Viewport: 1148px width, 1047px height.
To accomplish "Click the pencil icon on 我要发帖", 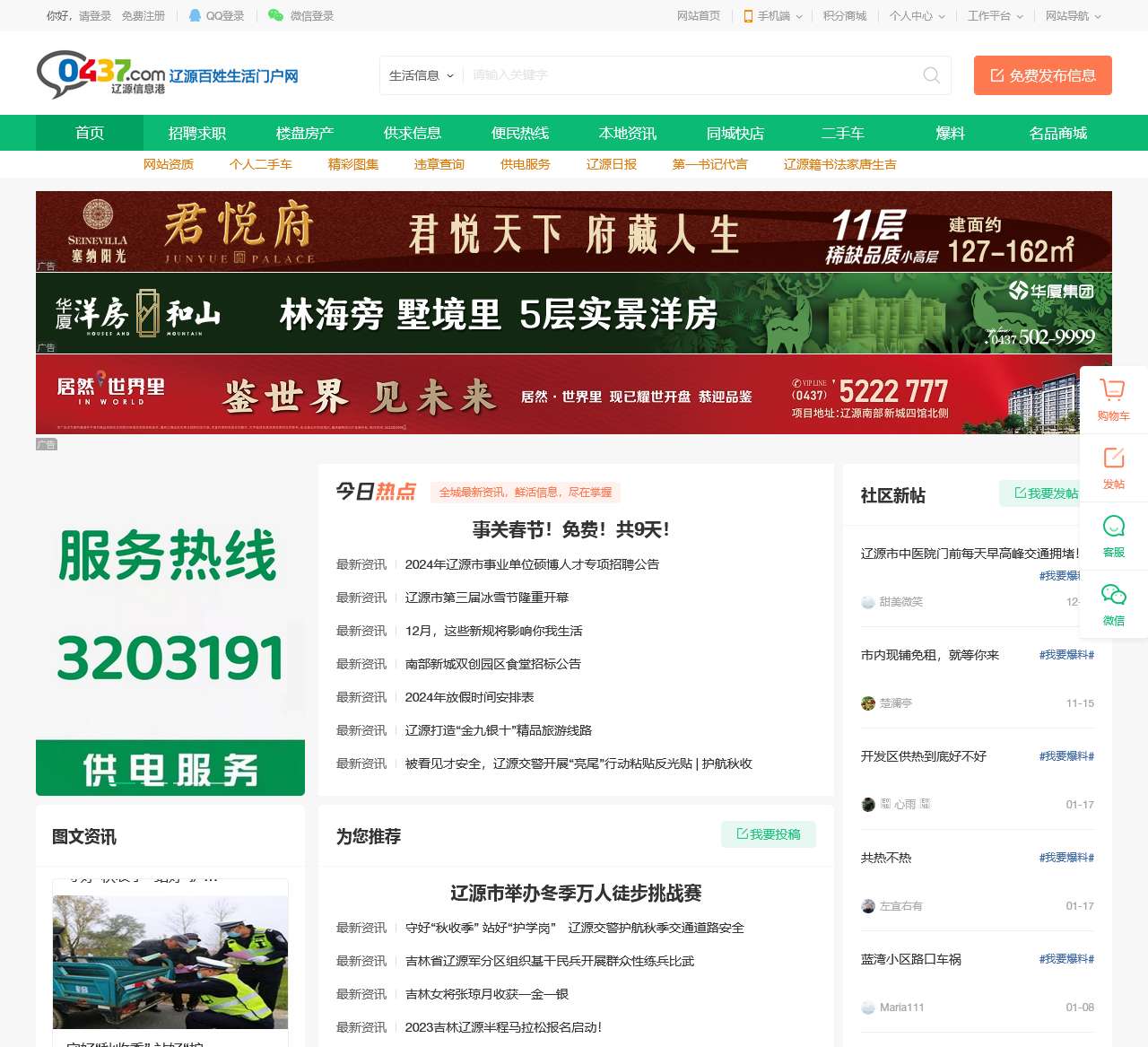I will pyautogui.click(x=1020, y=493).
